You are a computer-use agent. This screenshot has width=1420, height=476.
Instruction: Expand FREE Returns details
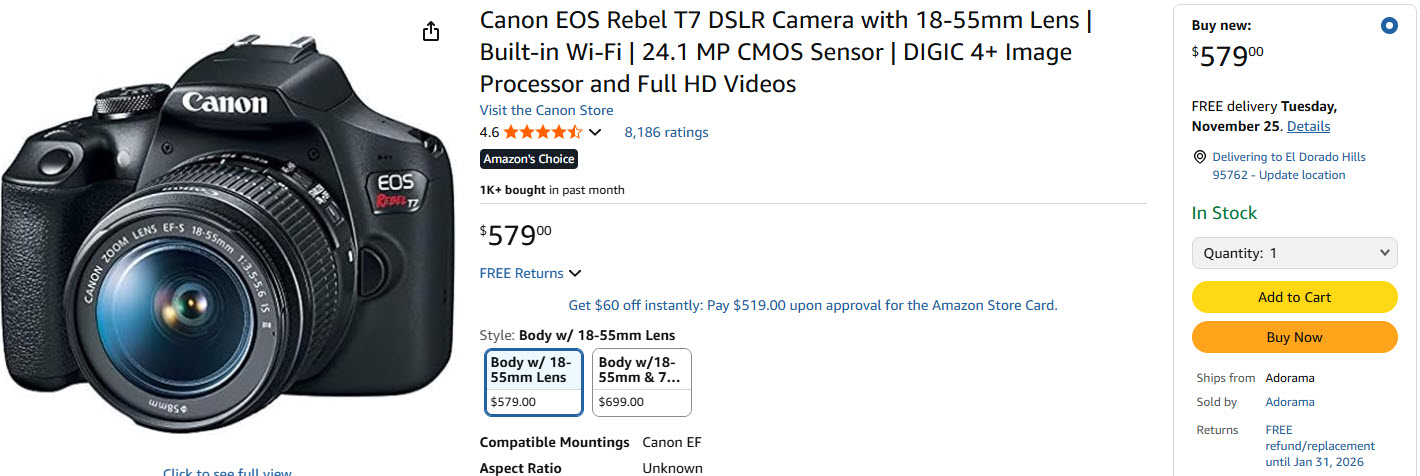tap(530, 273)
